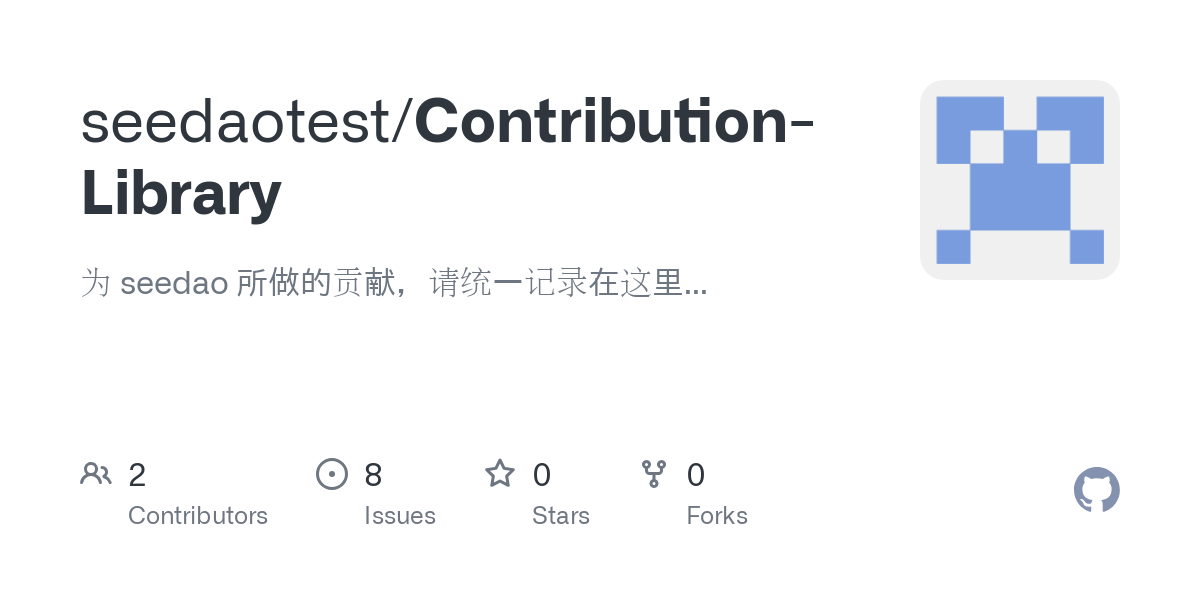The width and height of the screenshot is (1200, 600).
Task: Click the Contributors label
Action: 198,516
